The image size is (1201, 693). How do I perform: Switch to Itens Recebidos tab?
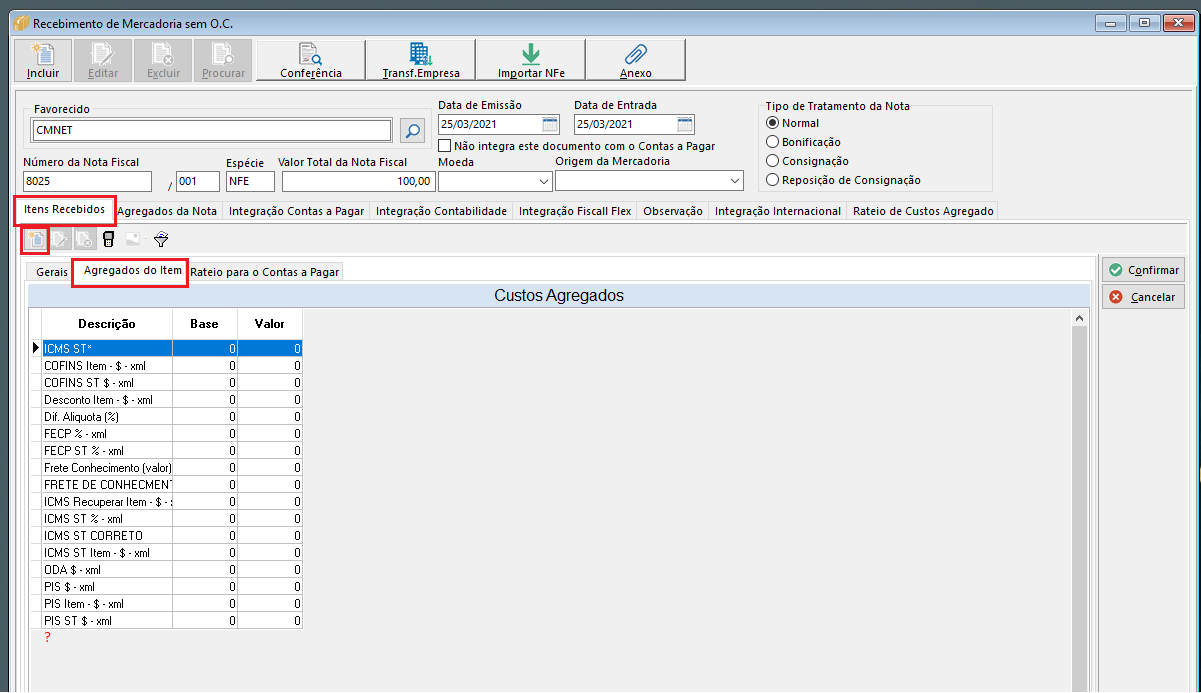click(x=64, y=210)
